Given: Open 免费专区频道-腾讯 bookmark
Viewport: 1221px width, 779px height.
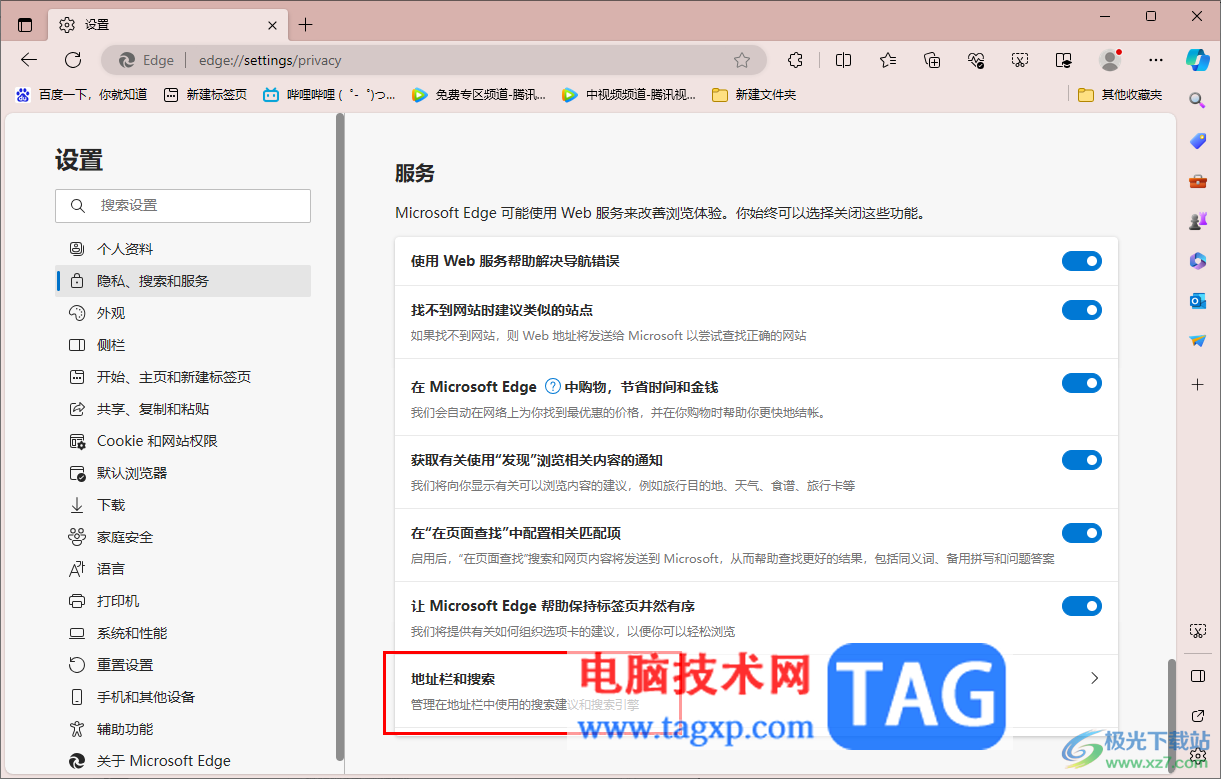Looking at the screenshot, I should tap(479, 95).
